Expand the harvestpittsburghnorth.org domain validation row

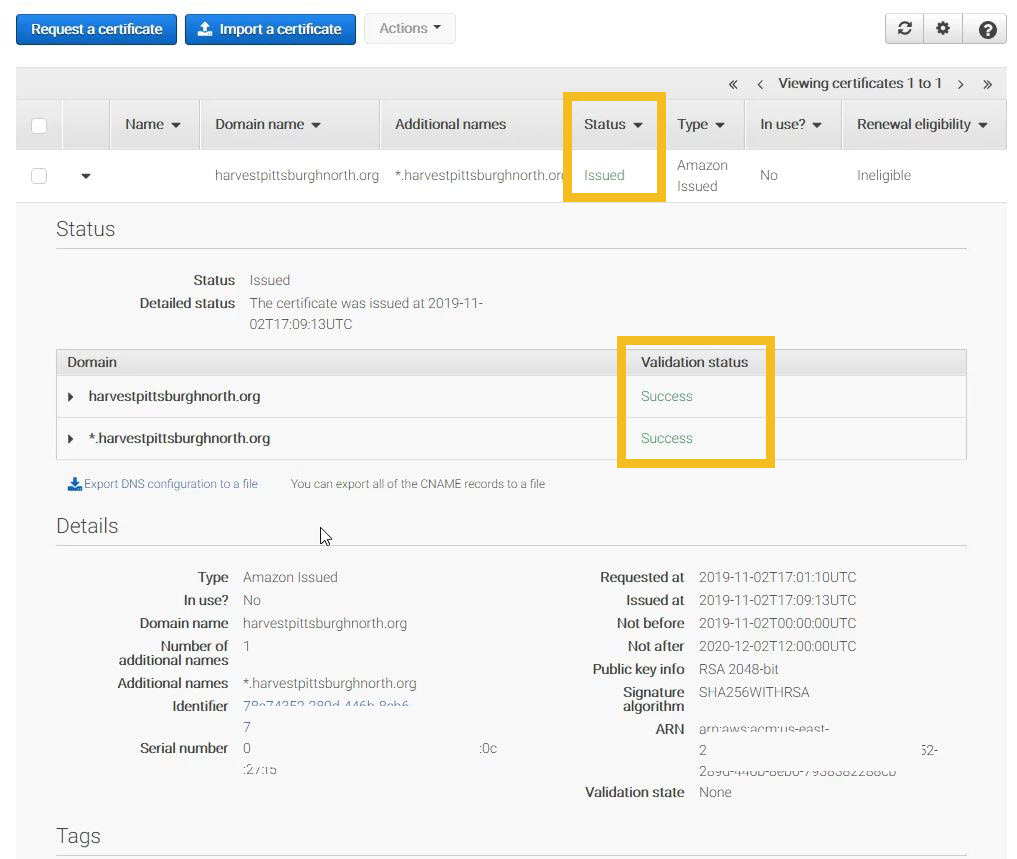(x=71, y=396)
